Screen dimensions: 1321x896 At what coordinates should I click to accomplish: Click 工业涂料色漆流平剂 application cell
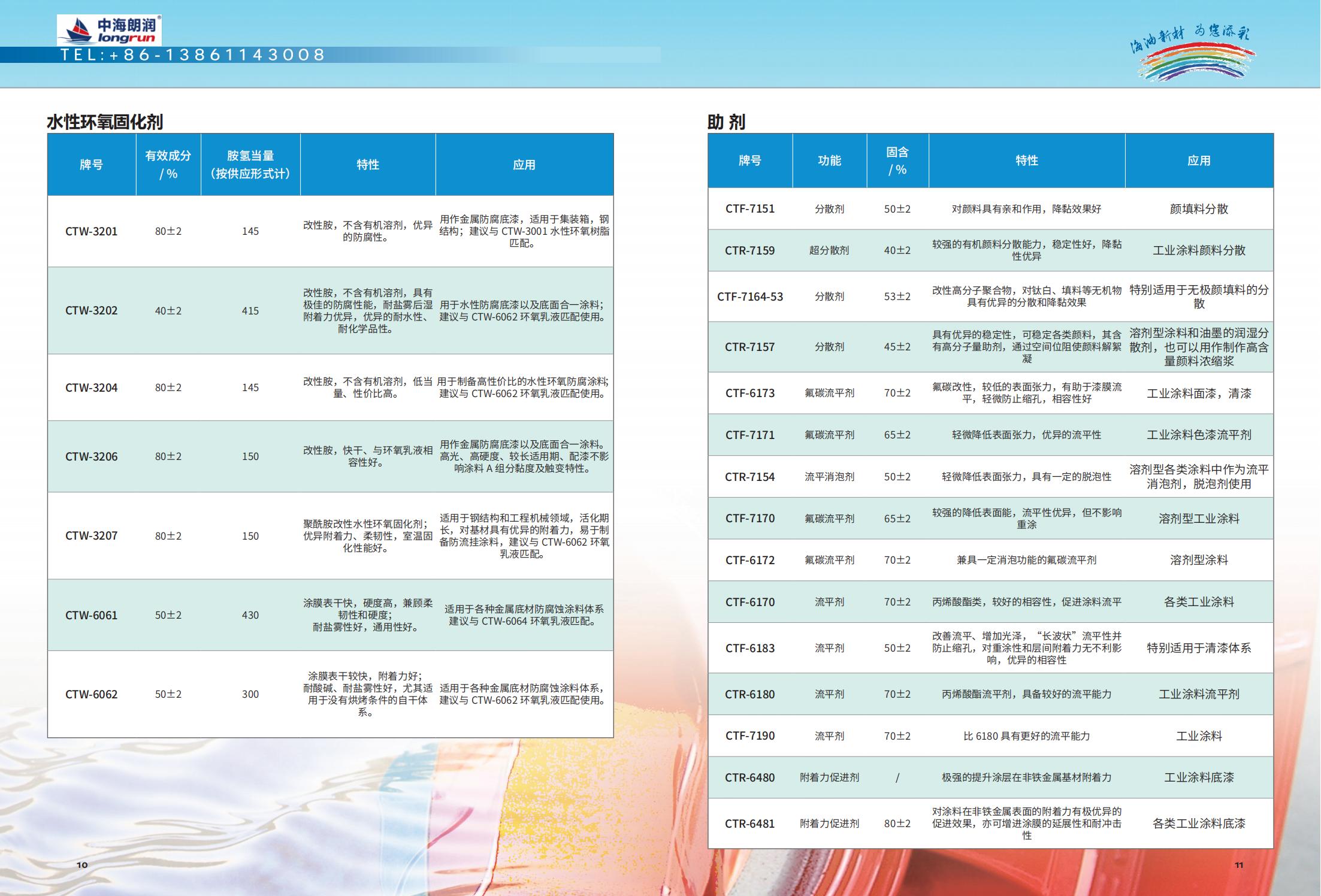(x=1199, y=435)
